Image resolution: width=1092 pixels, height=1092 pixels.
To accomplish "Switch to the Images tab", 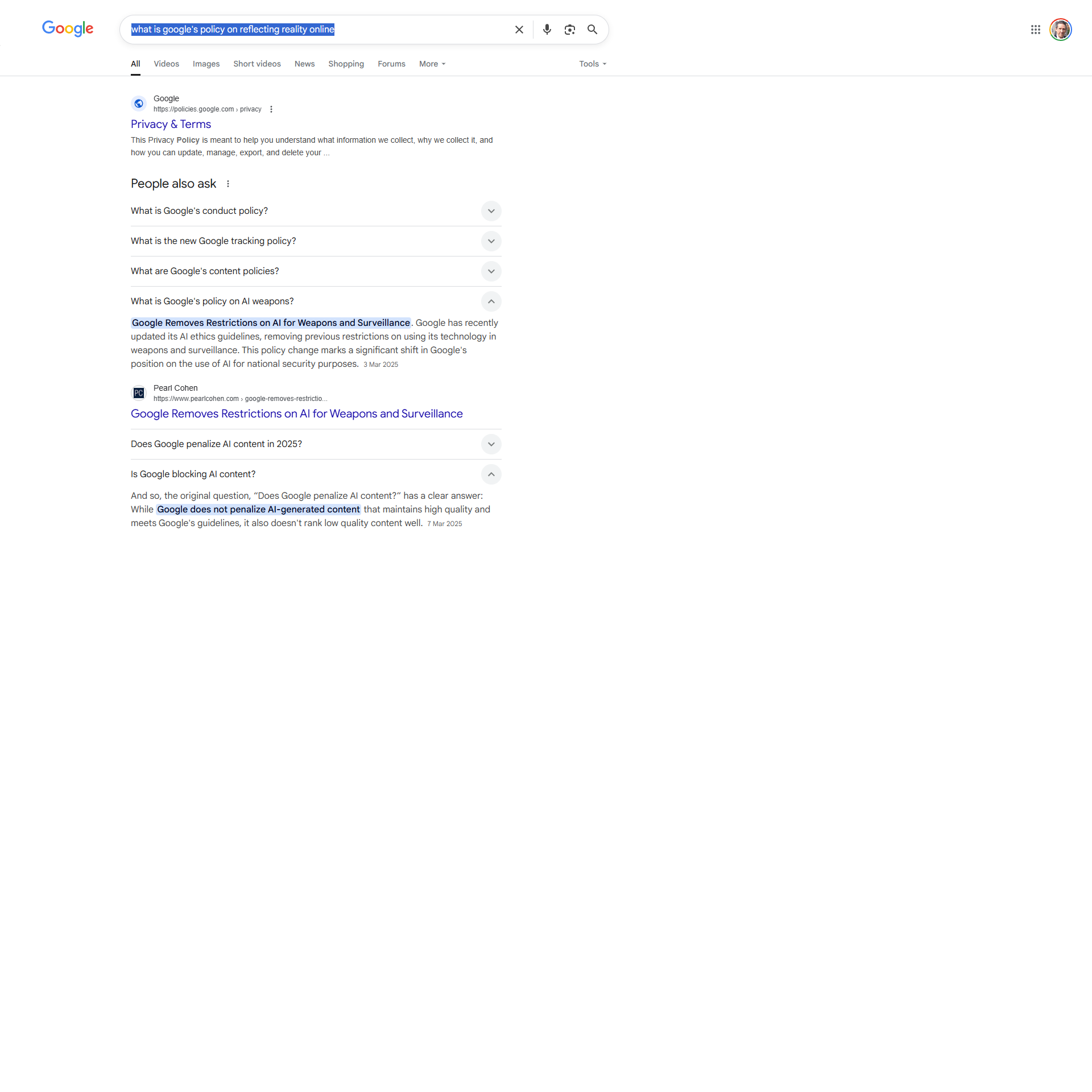I will pos(206,64).
